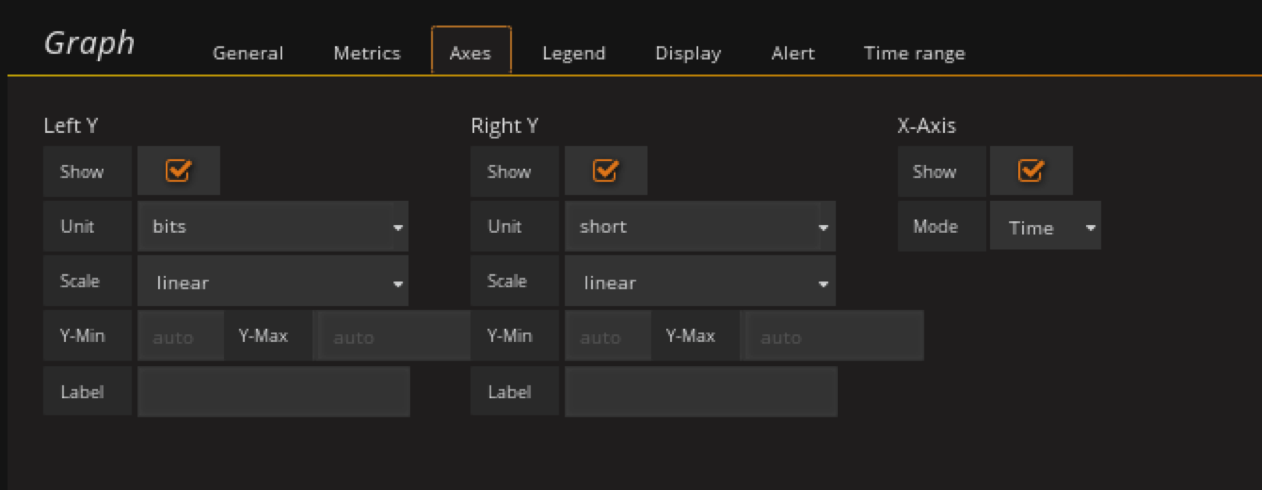Switch to the General tab

[x=248, y=53]
